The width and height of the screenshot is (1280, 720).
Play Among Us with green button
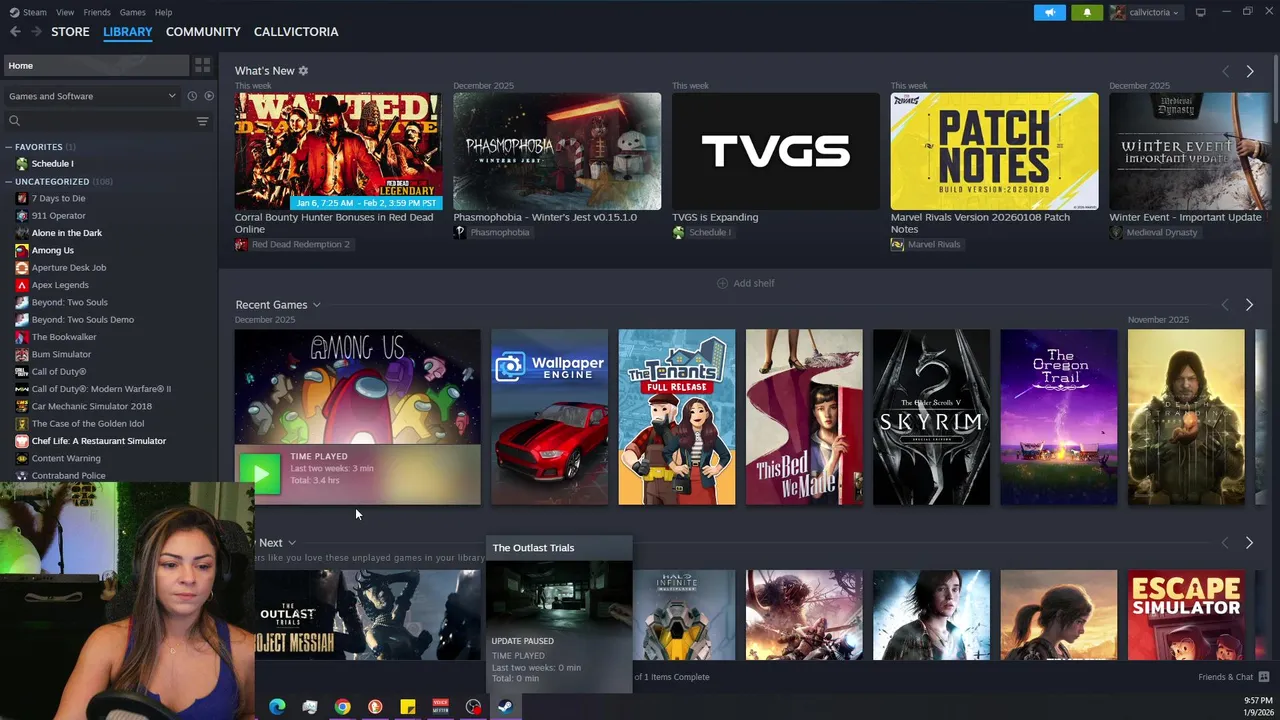pos(261,475)
